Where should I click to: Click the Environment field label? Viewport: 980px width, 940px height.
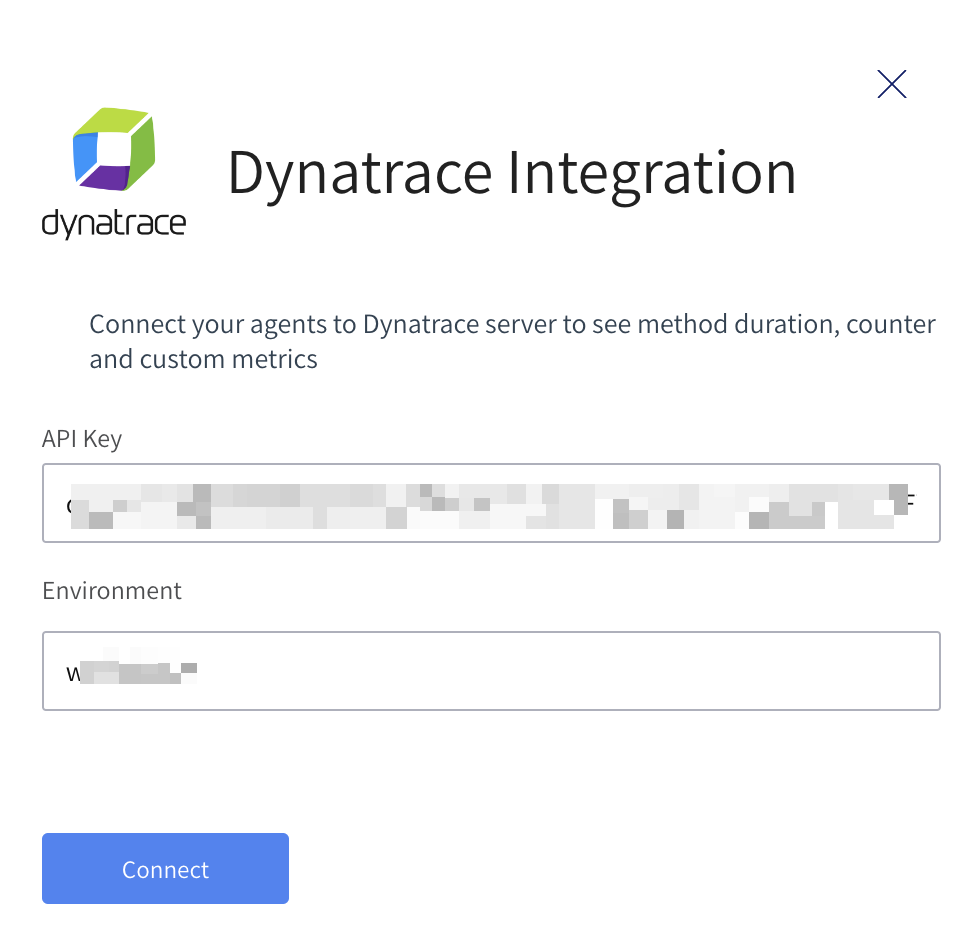(x=112, y=591)
